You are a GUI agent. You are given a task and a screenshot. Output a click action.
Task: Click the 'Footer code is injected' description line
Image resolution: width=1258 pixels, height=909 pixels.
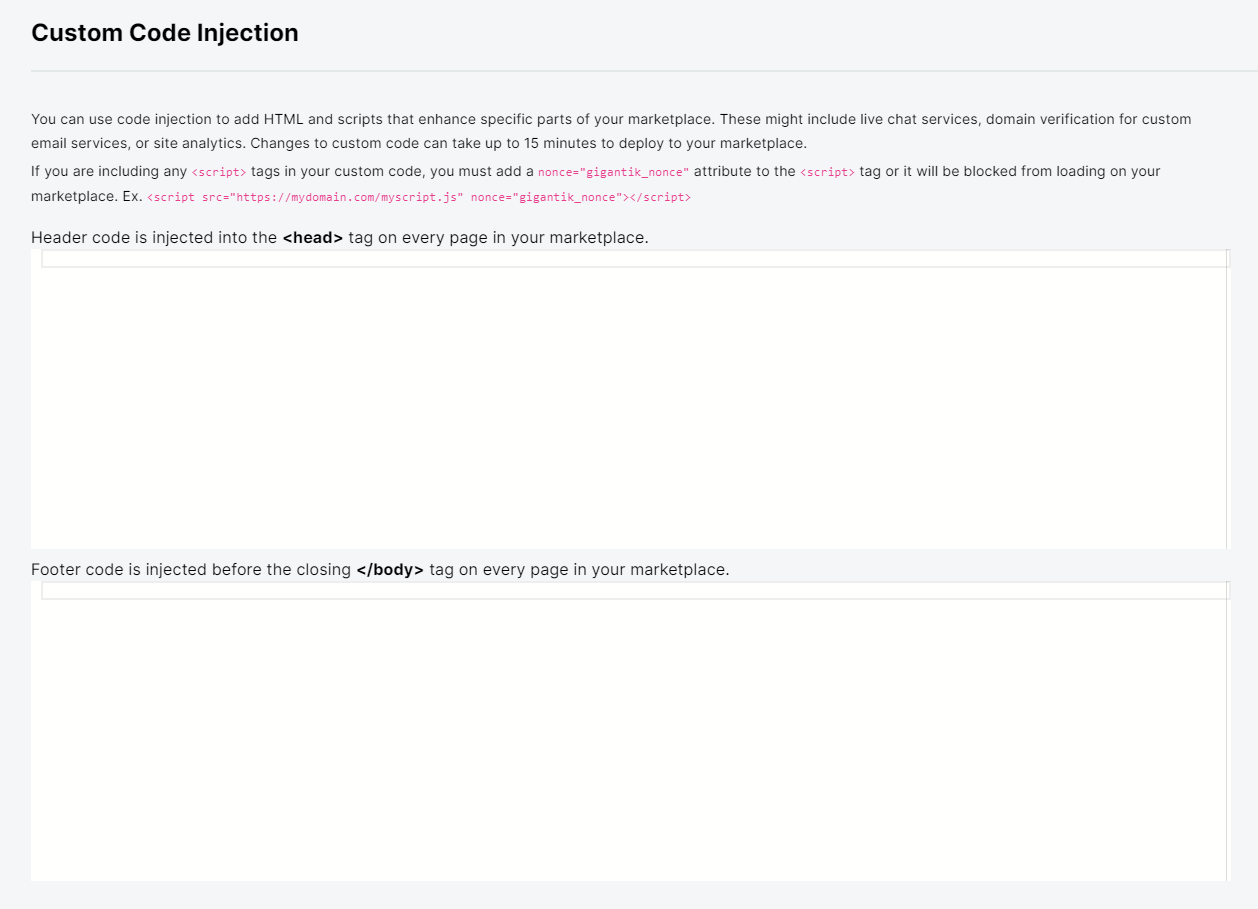tap(380, 570)
